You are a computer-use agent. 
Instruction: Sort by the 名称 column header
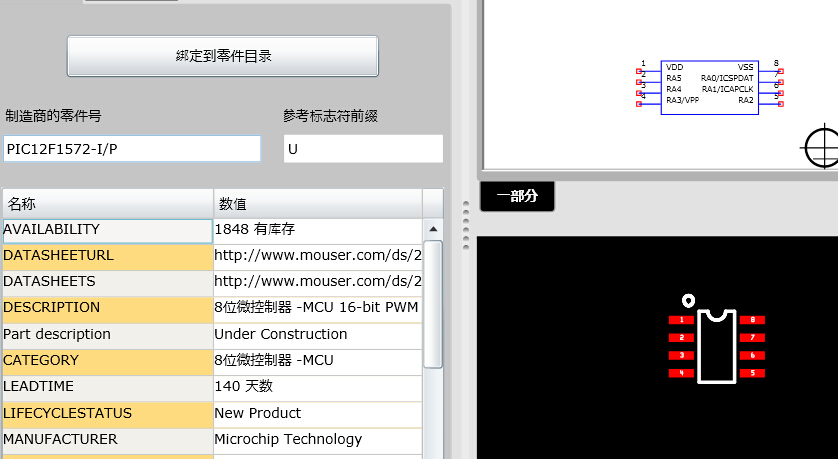click(108, 204)
